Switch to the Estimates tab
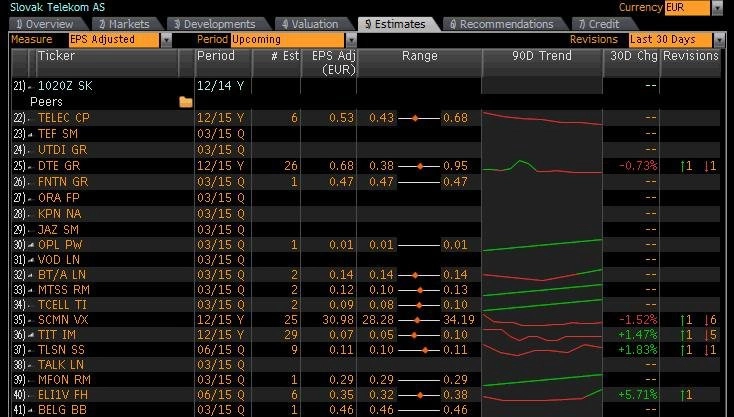This screenshot has height=417, width=734. click(396, 24)
